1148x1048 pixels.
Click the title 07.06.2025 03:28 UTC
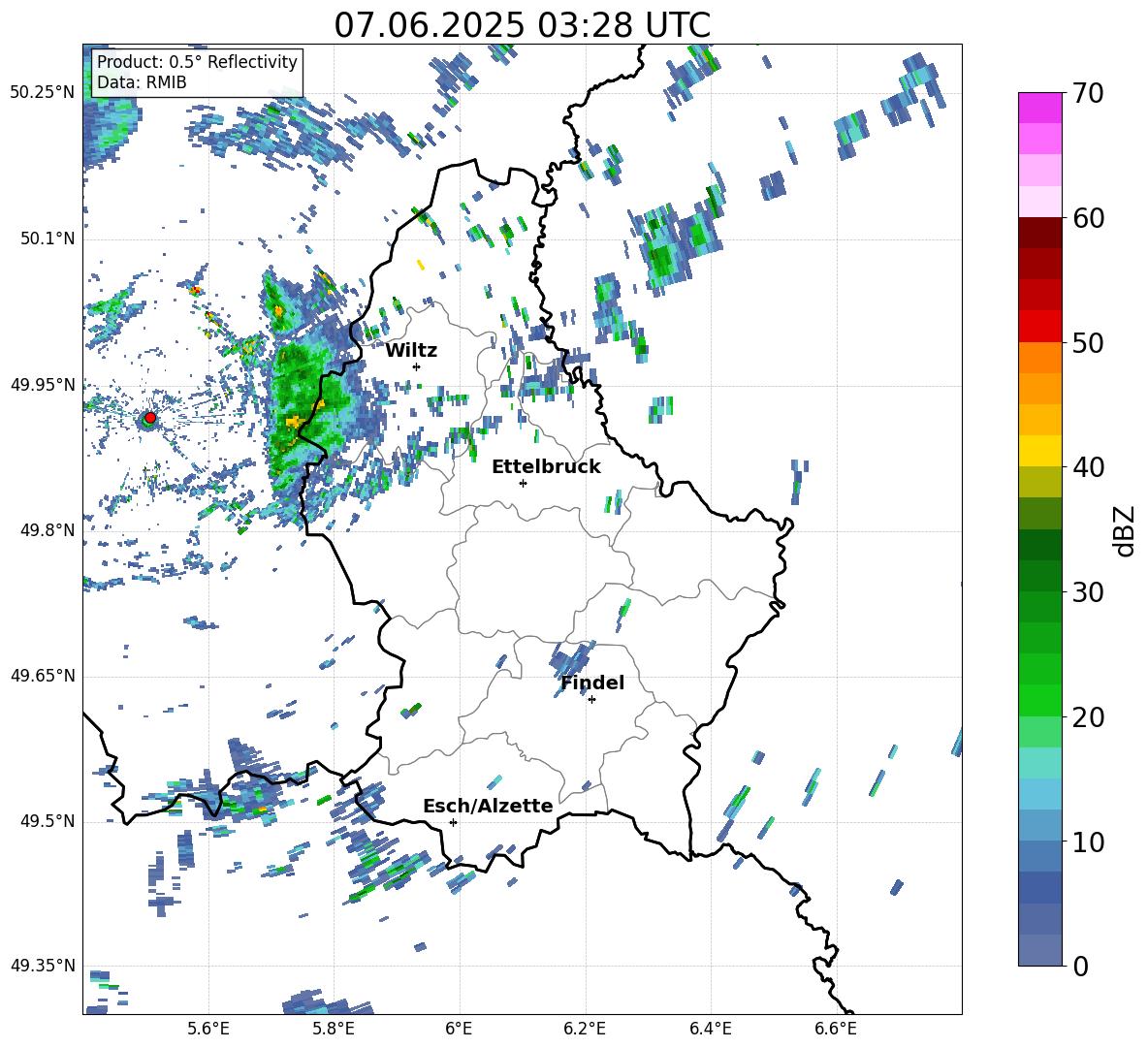click(x=522, y=25)
